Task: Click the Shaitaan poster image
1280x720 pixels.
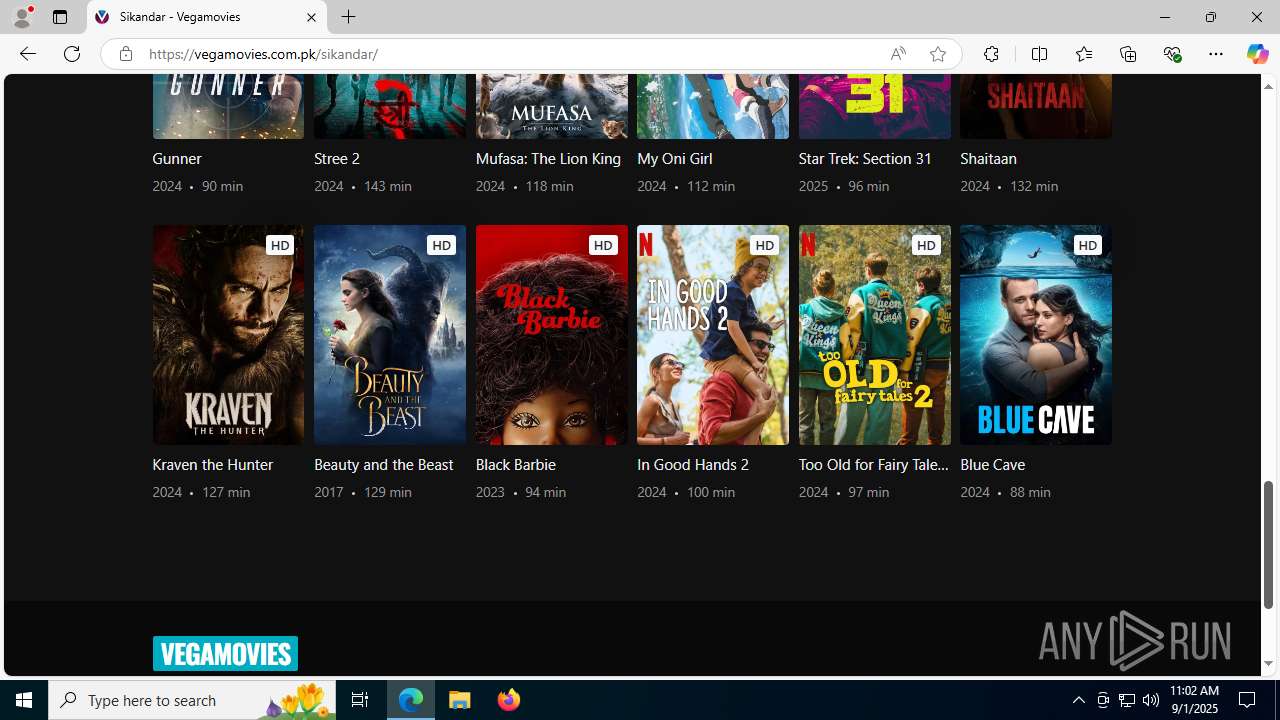Action: pyautogui.click(x=1036, y=106)
